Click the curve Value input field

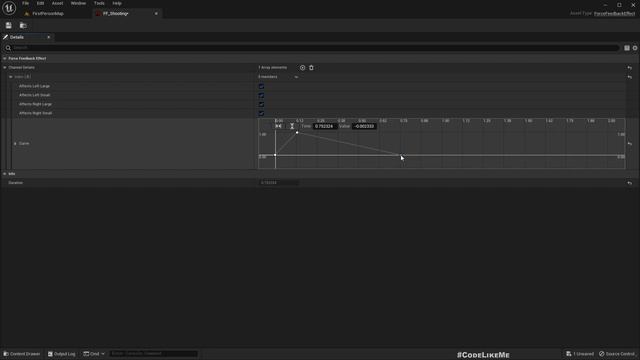click(x=364, y=127)
